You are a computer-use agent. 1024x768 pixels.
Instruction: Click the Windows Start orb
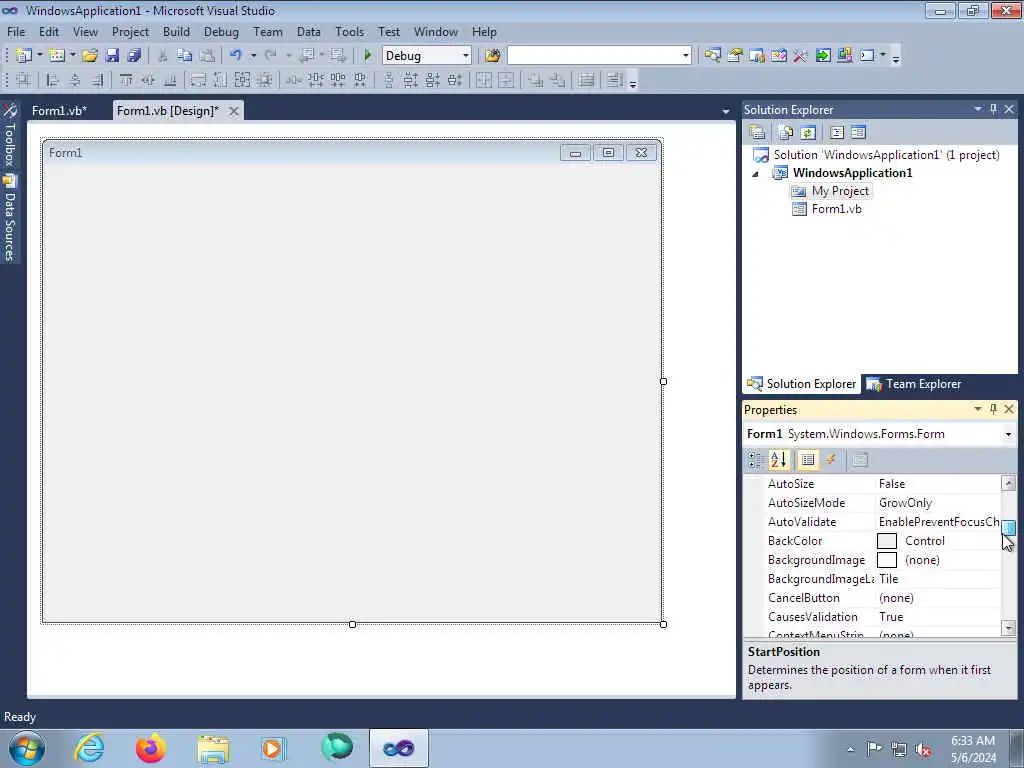tap(27, 749)
